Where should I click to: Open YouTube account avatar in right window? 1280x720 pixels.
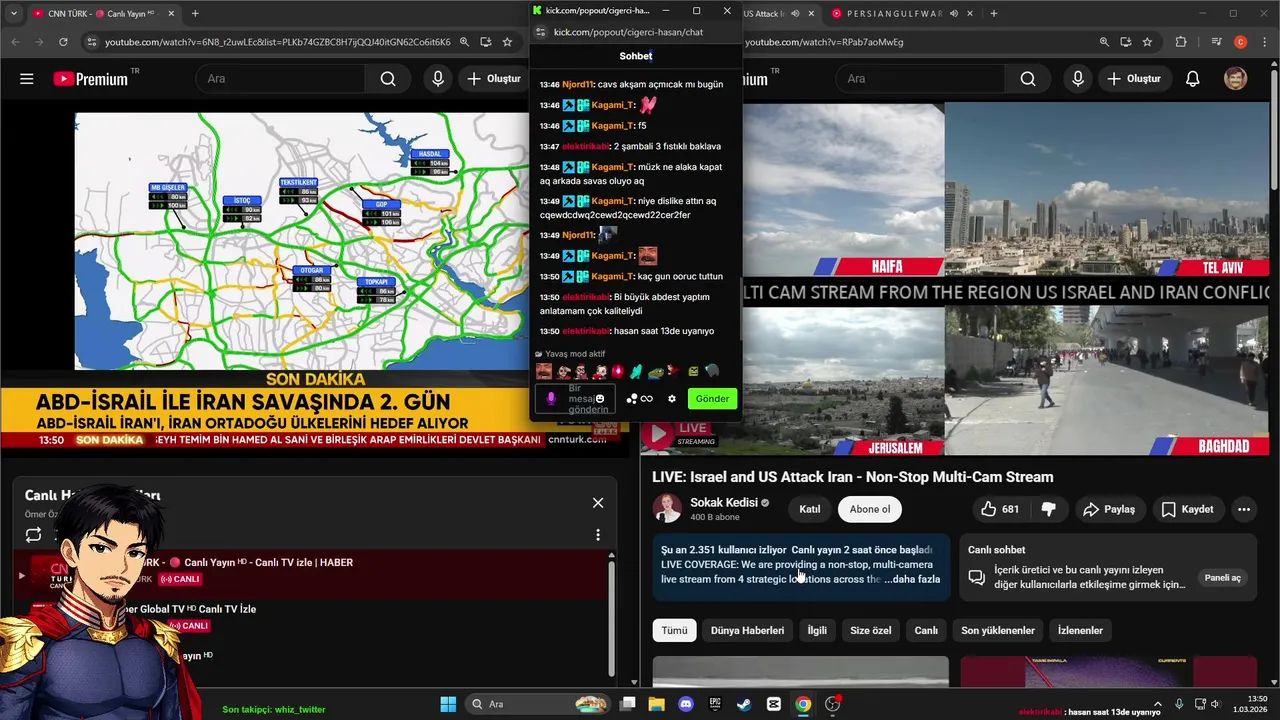(x=1236, y=79)
